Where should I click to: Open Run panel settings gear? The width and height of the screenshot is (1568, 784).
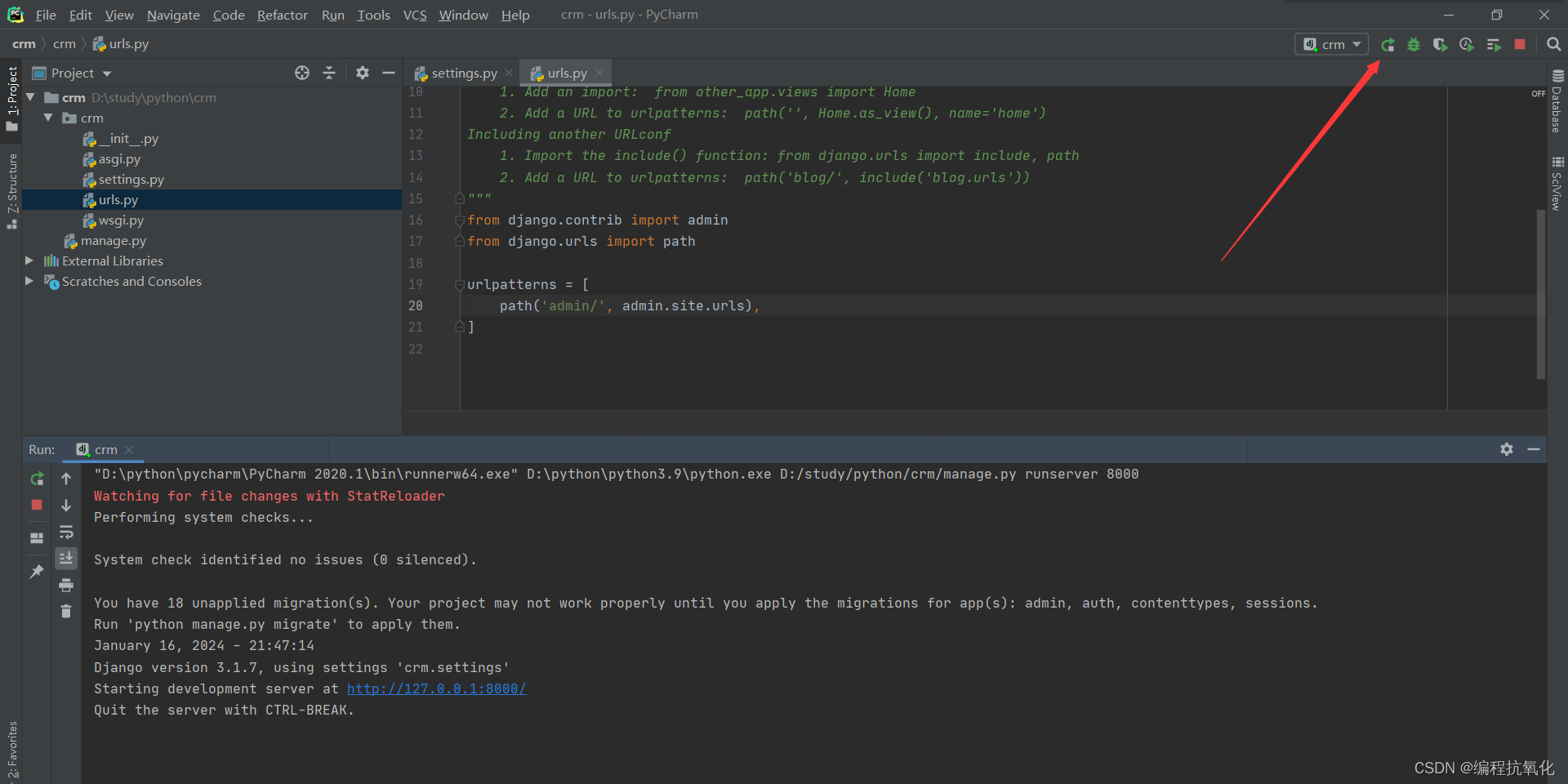click(x=1507, y=449)
